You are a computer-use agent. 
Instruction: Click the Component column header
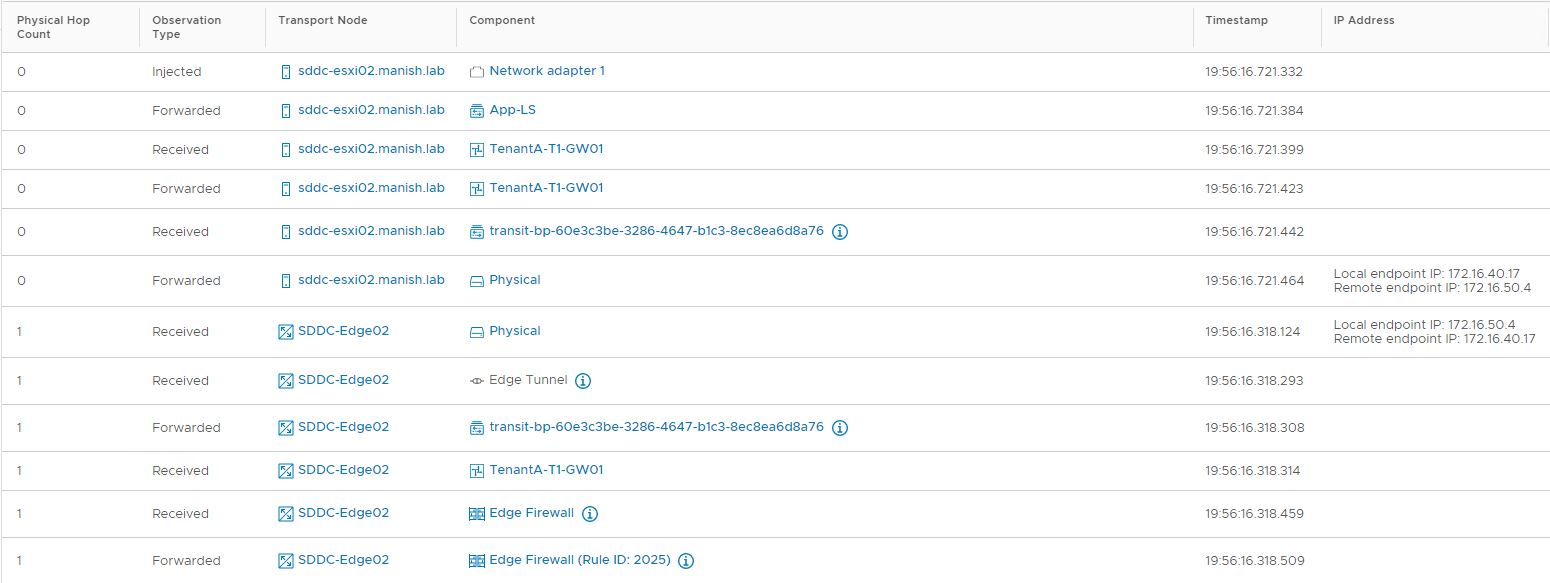(502, 20)
